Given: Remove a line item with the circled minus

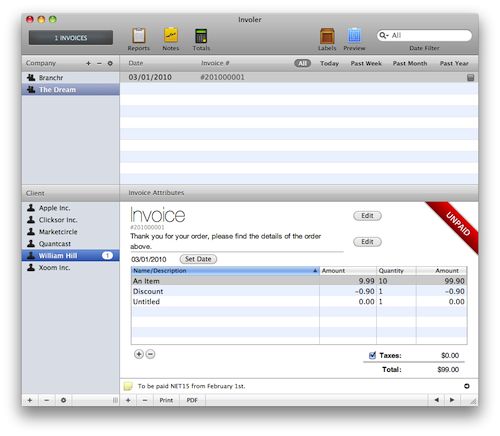Looking at the screenshot, I should click(151, 354).
